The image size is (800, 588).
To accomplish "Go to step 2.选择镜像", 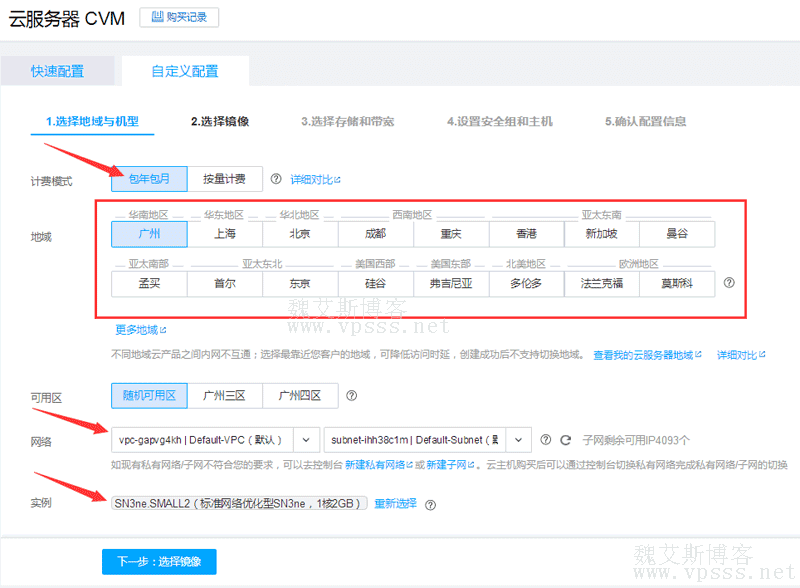I will 220,122.
